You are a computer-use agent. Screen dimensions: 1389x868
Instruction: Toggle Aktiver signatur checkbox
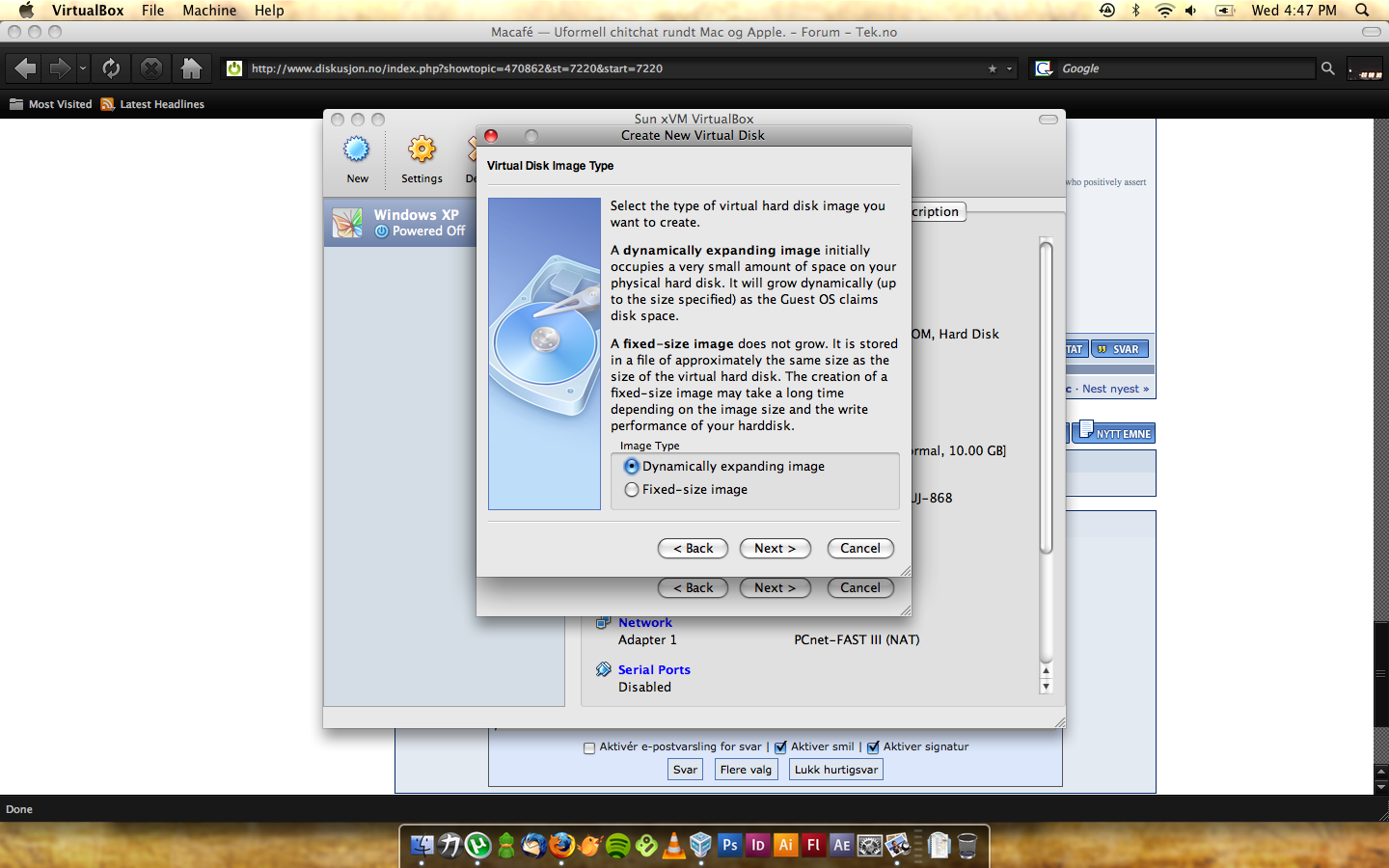tap(873, 747)
